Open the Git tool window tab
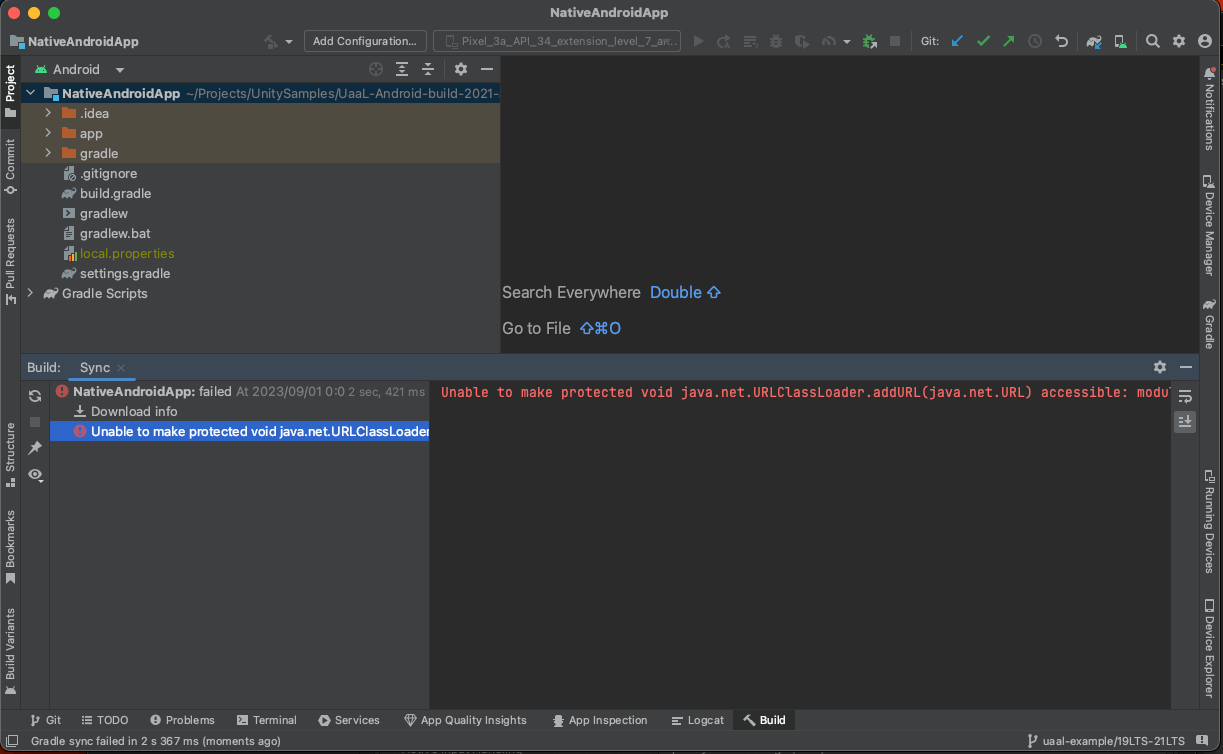1223x754 pixels. [45, 720]
